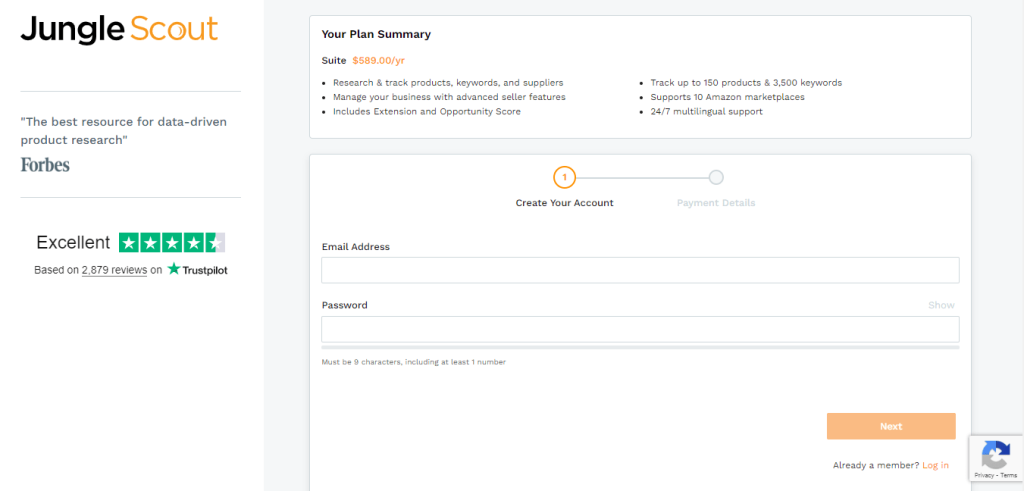Click Track up to 150 products text
The height and width of the screenshot is (491, 1024).
[x=746, y=83]
